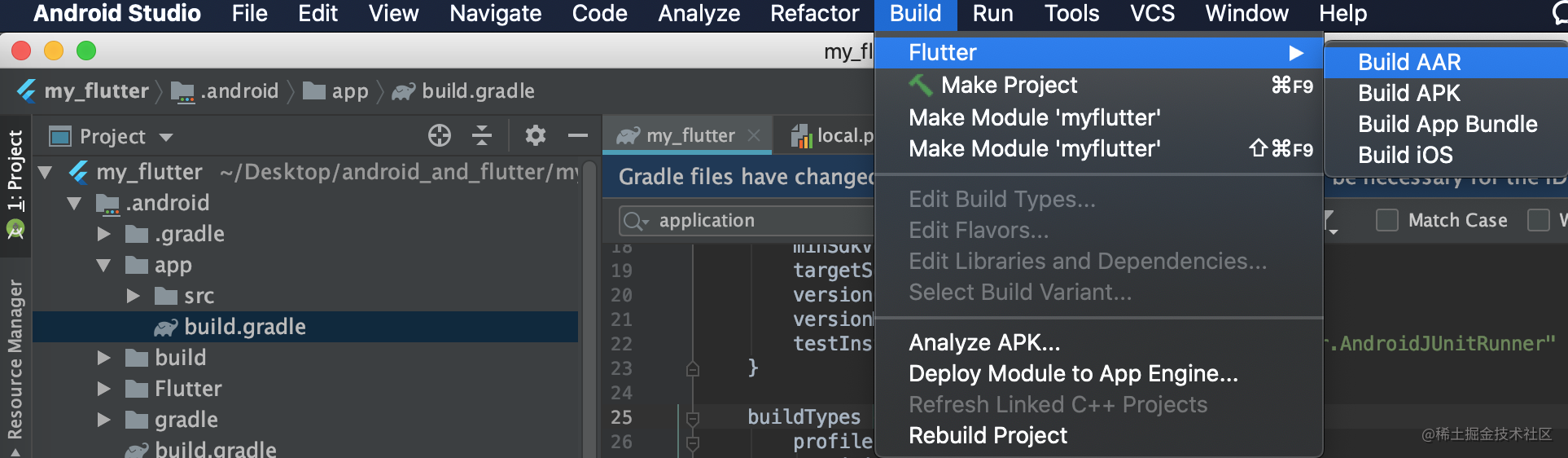The width and height of the screenshot is (1568, 458).
Task: Open the Project view dropdown arrow
Action: (166, 137)
